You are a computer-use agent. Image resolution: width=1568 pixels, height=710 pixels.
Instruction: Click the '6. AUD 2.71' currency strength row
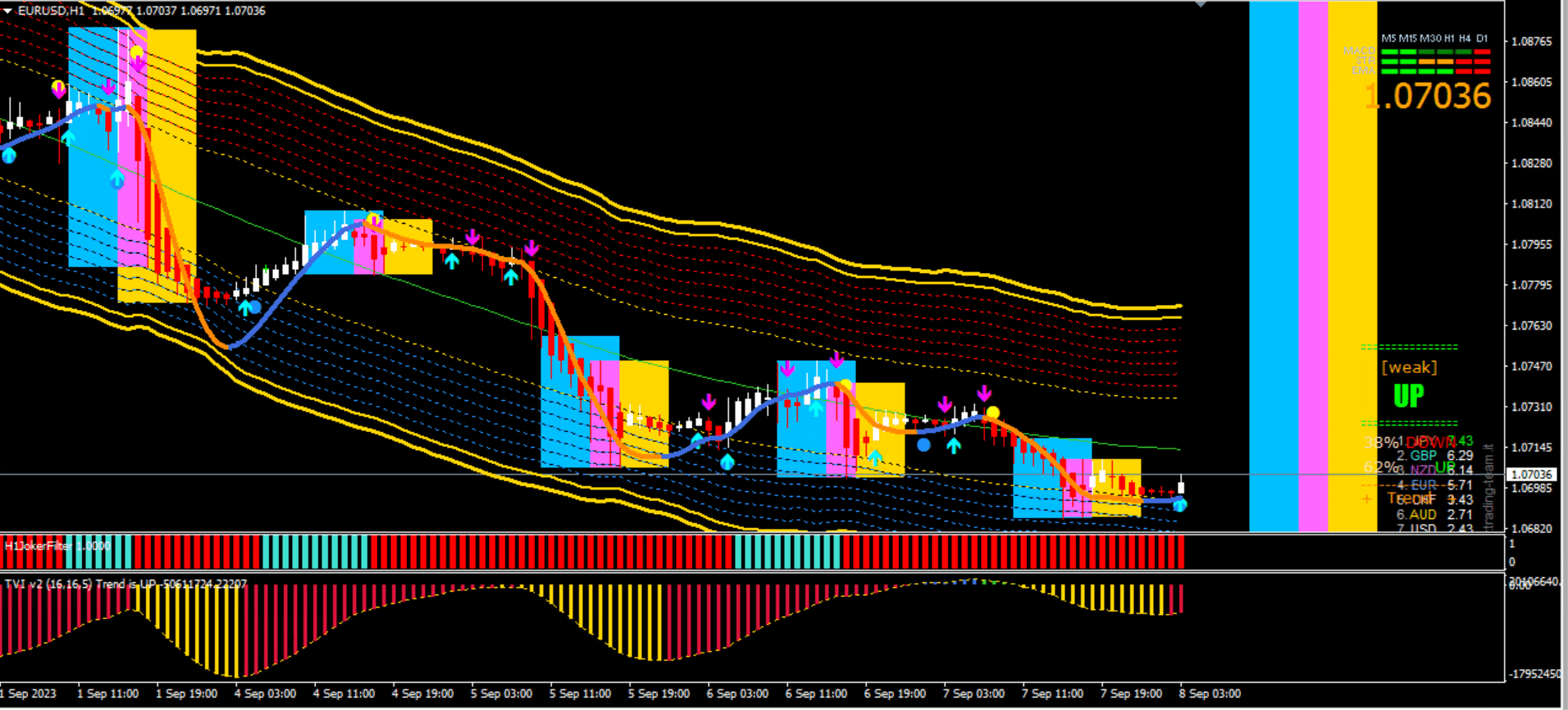pos(1435,515)
